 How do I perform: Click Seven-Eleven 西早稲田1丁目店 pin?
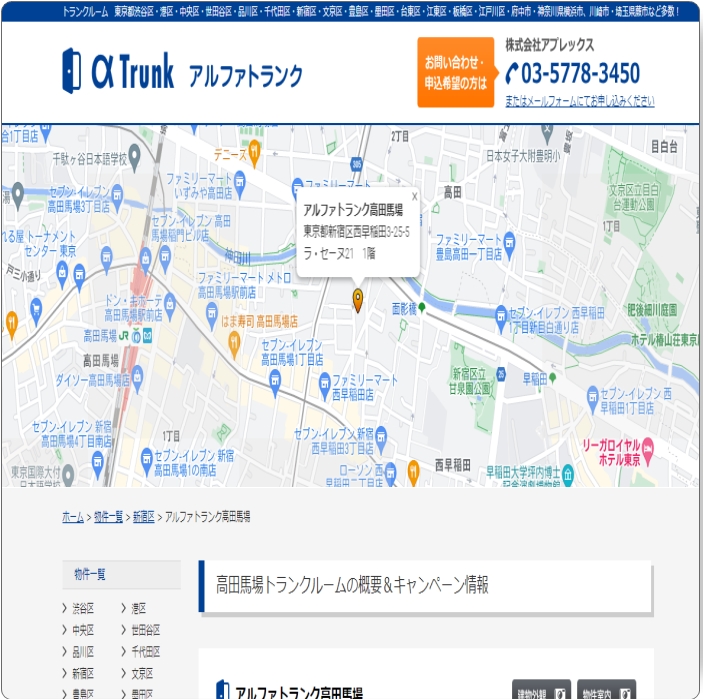(x=592, y=399)
